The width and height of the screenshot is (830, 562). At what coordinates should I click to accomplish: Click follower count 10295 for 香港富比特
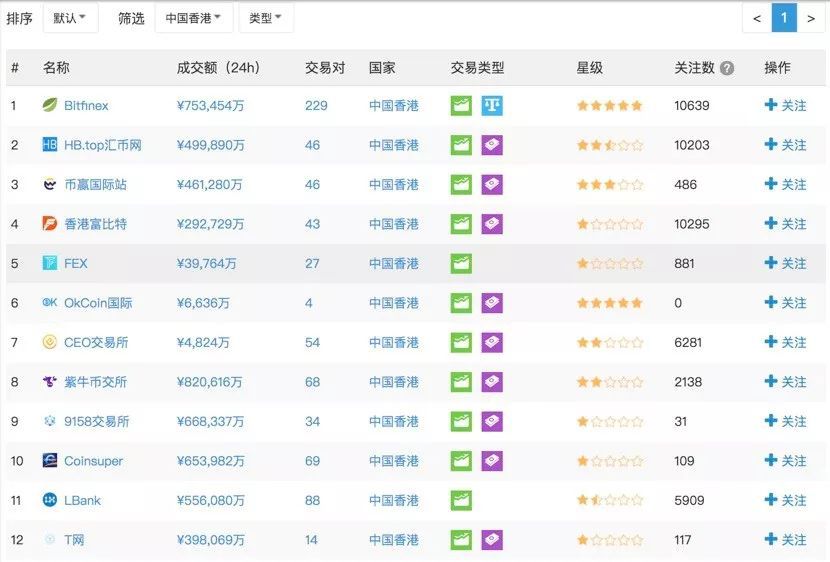pyautogui.click(x=692, y=224)
